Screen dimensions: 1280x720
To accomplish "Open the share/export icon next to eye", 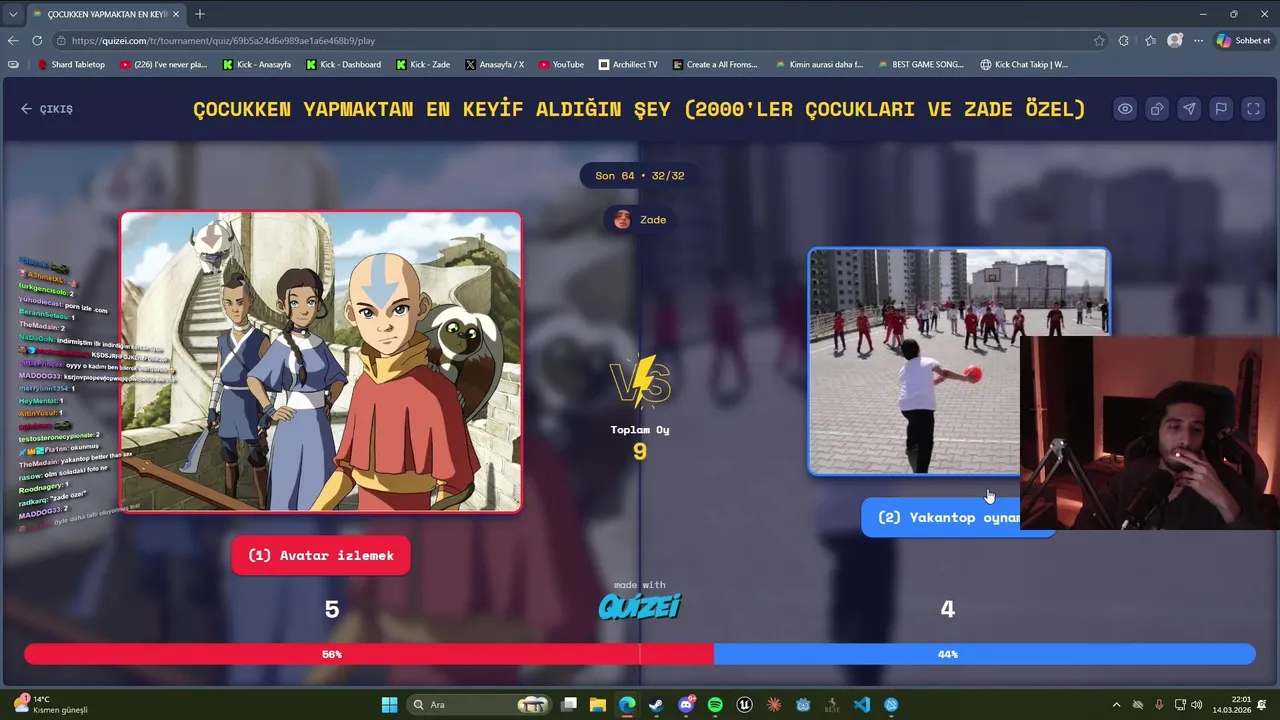I will click(1157, 109).
